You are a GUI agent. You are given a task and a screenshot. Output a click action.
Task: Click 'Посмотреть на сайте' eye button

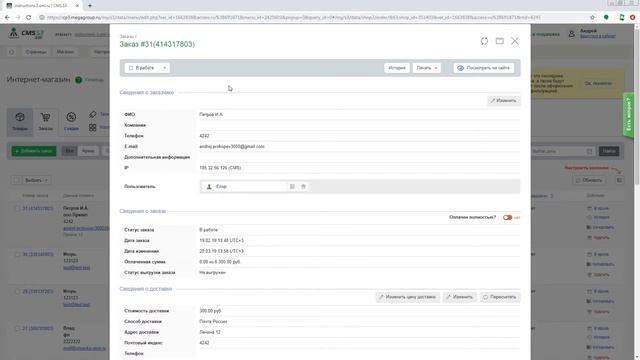pos(484,68)
